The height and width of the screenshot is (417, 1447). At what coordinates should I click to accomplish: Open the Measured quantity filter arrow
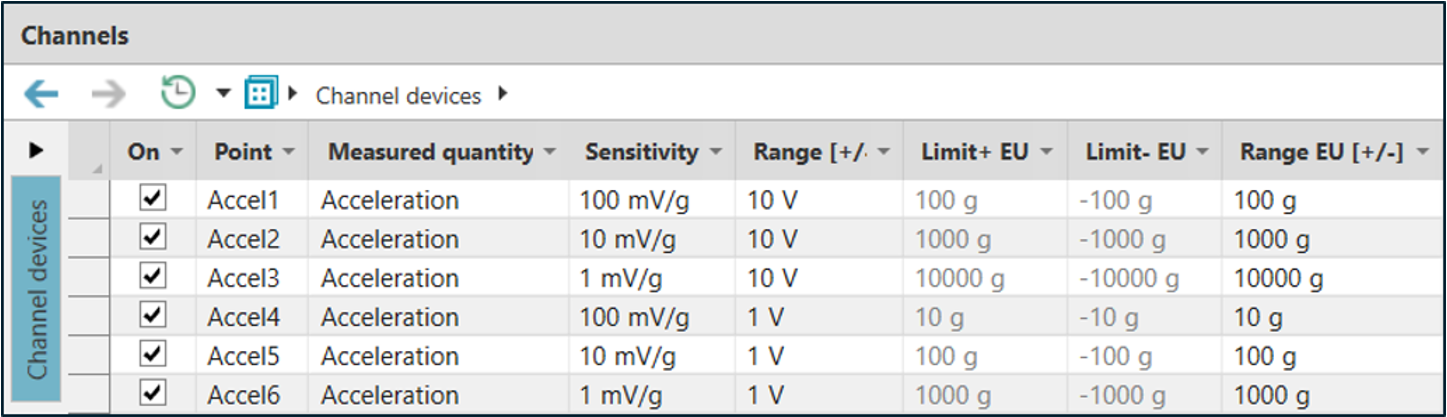click(x=550, y=152)
